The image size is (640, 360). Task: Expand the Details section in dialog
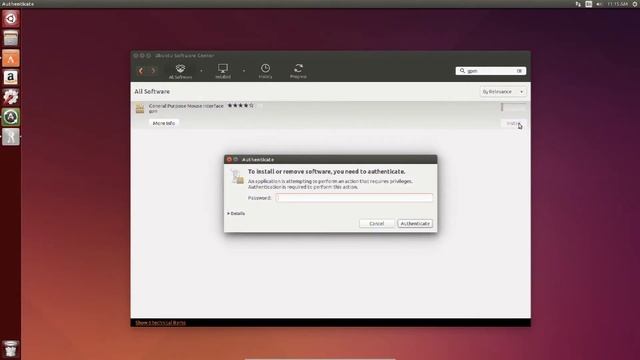pos(236,213)
